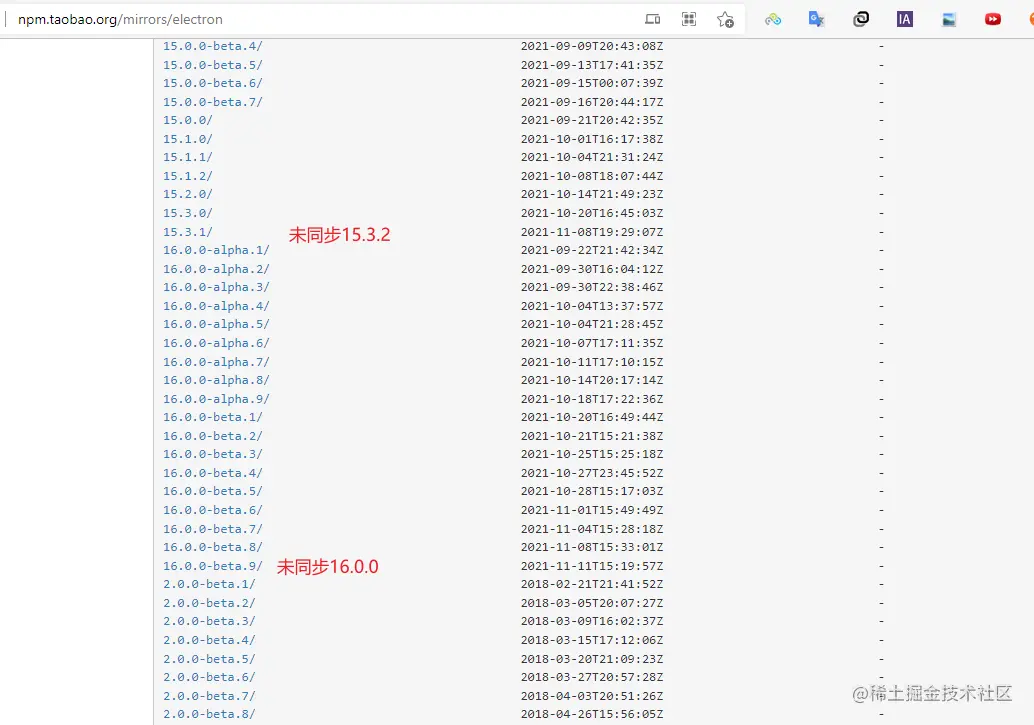Select the timestamp 2021-10-20T16:49:44Z
This screenshot has height=725, width=1034.
(x=592, y=417)
